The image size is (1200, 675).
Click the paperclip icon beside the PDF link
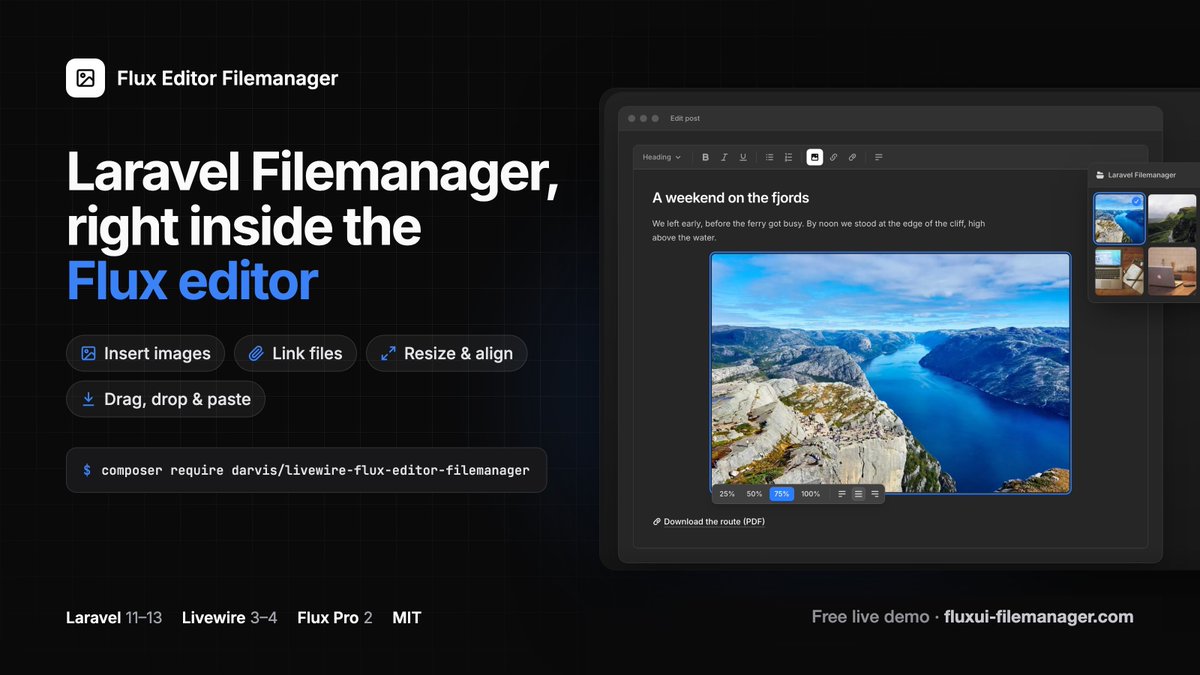coord(657,522)
